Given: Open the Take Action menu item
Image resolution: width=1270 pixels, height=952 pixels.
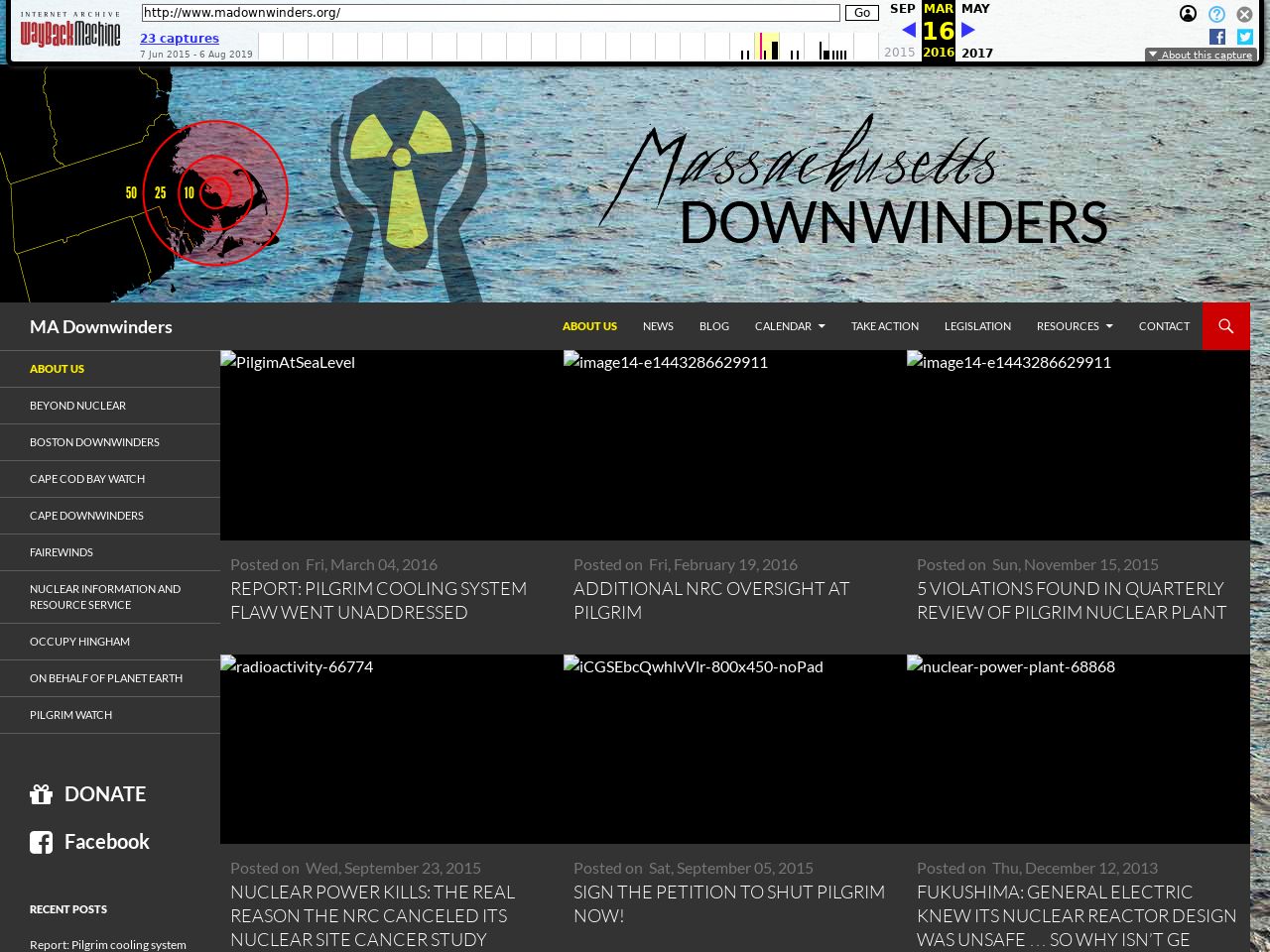Looking at the screenshot, I should tap(884, 326).
